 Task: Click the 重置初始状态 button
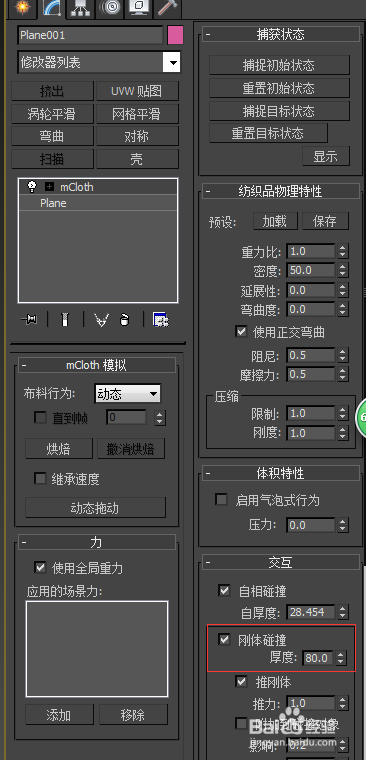279,88
